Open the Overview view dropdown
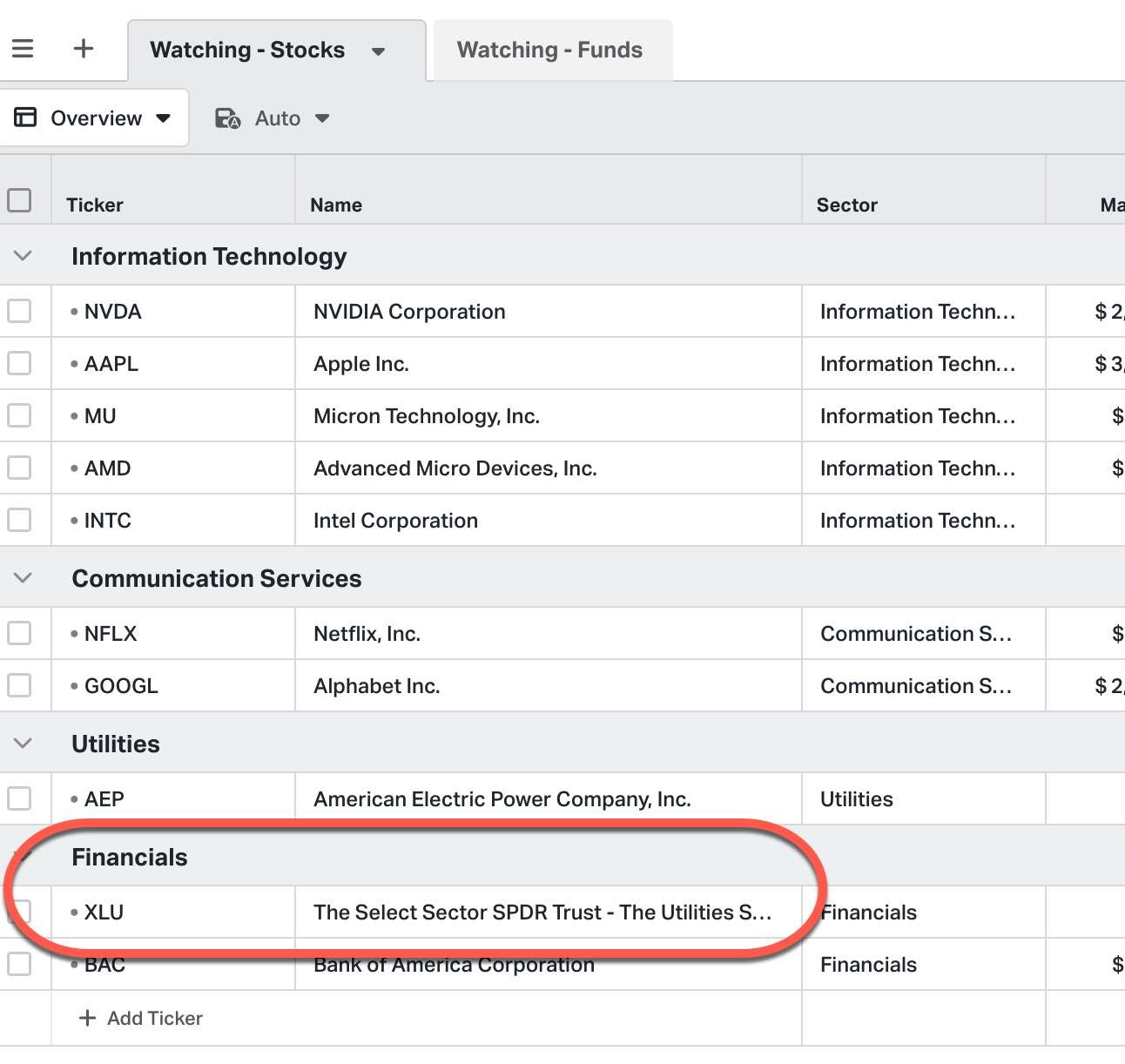This screenshot has width=1125, height=1064. coord(163,118)
